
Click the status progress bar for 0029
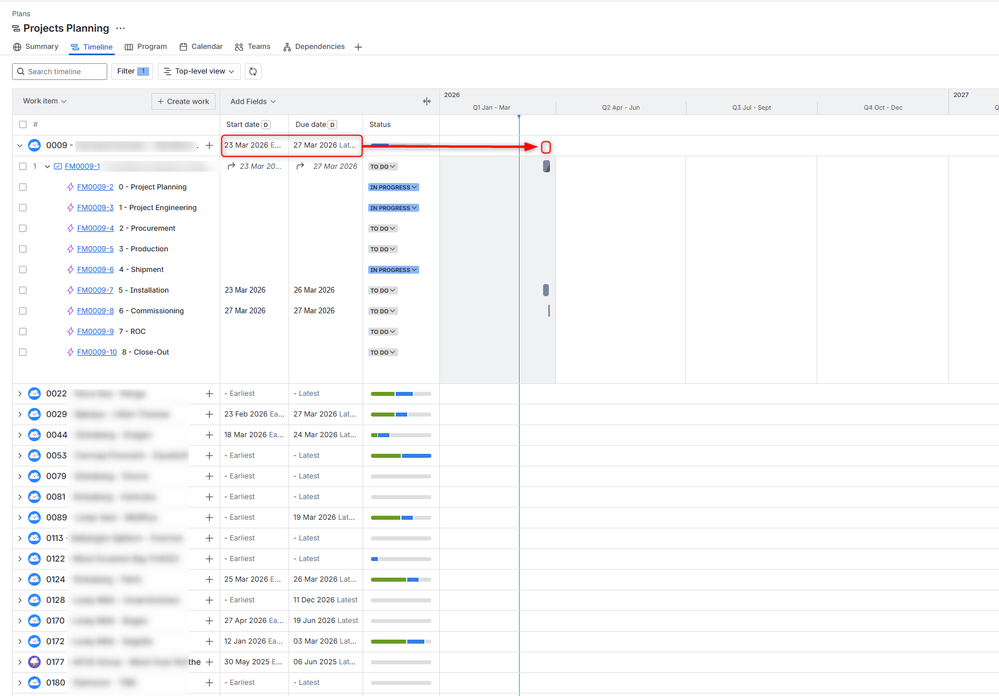pos(401,414)
